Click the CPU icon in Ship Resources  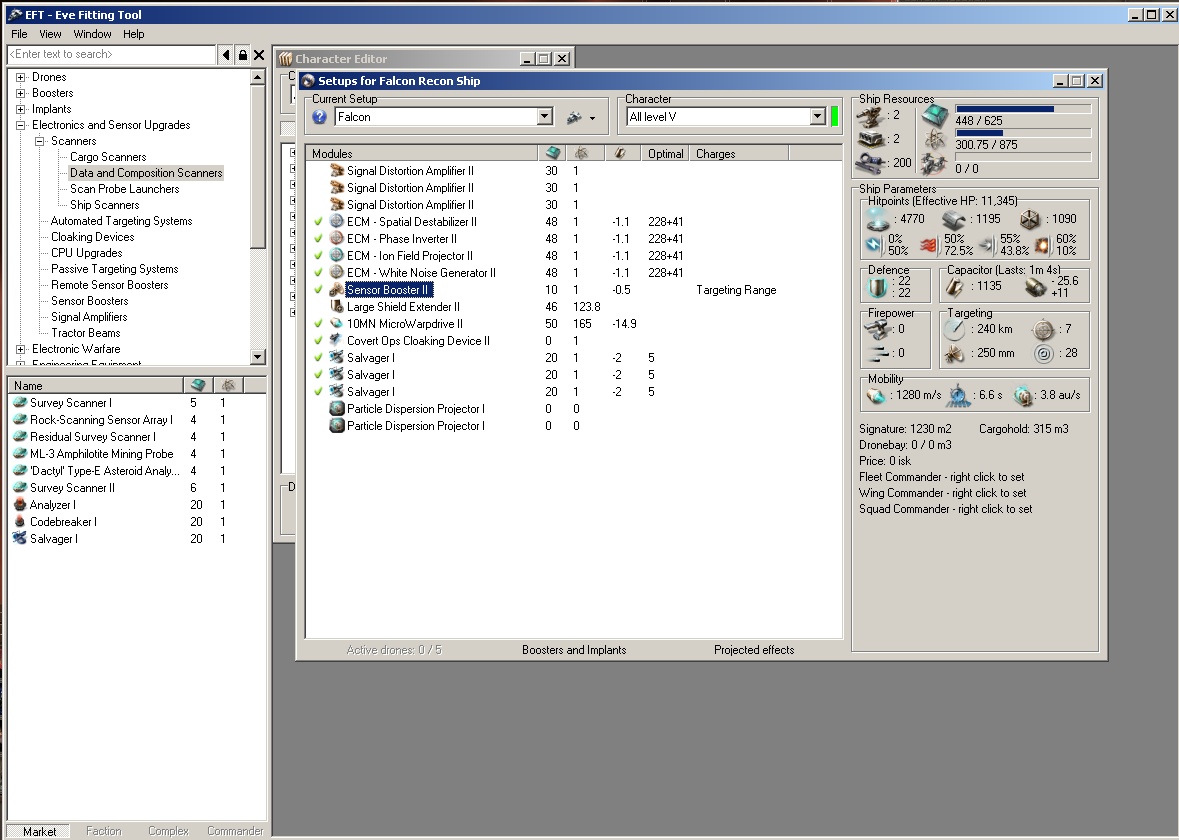935,117
